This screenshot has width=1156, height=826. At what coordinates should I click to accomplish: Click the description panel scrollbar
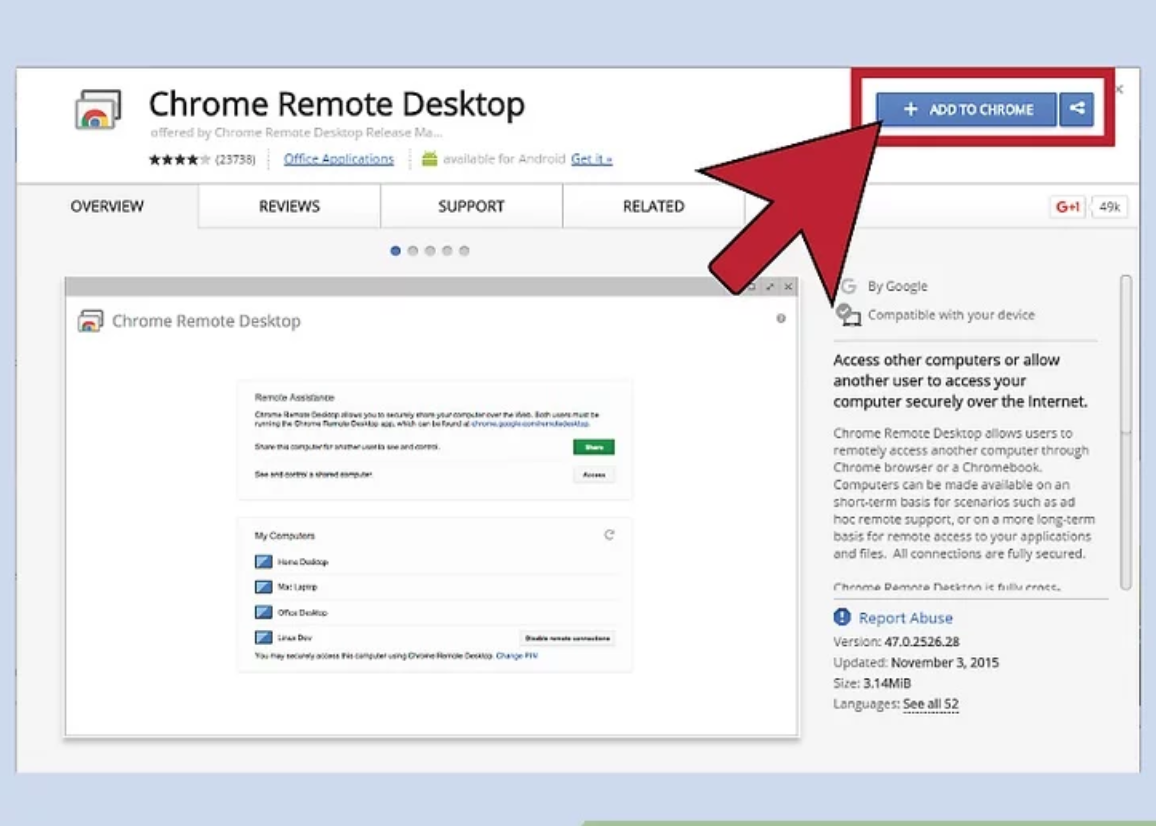coord(1125,431)
